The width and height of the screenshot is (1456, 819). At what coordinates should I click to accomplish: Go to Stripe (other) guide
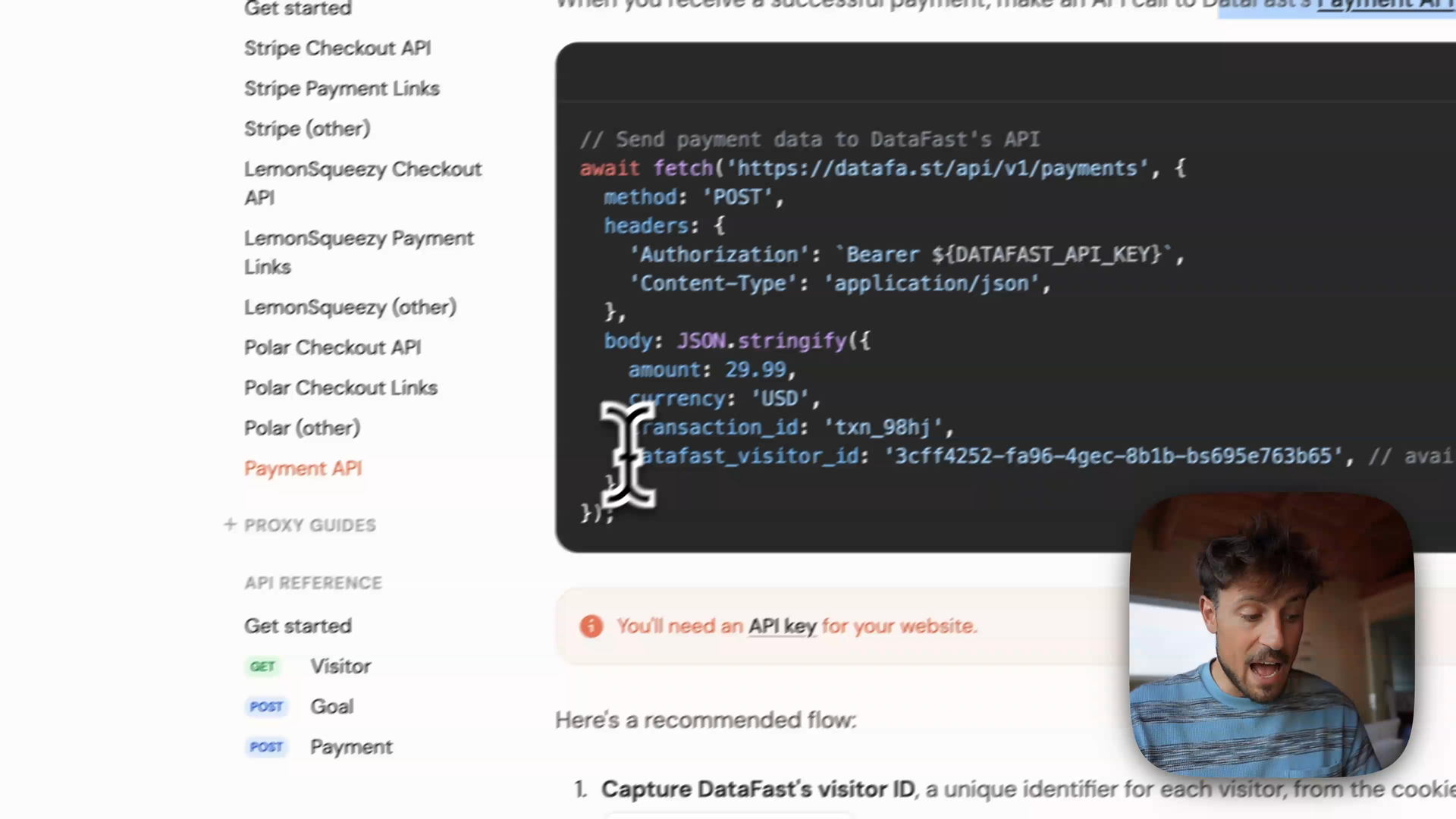pyautogui.click(x=307, y=129)
